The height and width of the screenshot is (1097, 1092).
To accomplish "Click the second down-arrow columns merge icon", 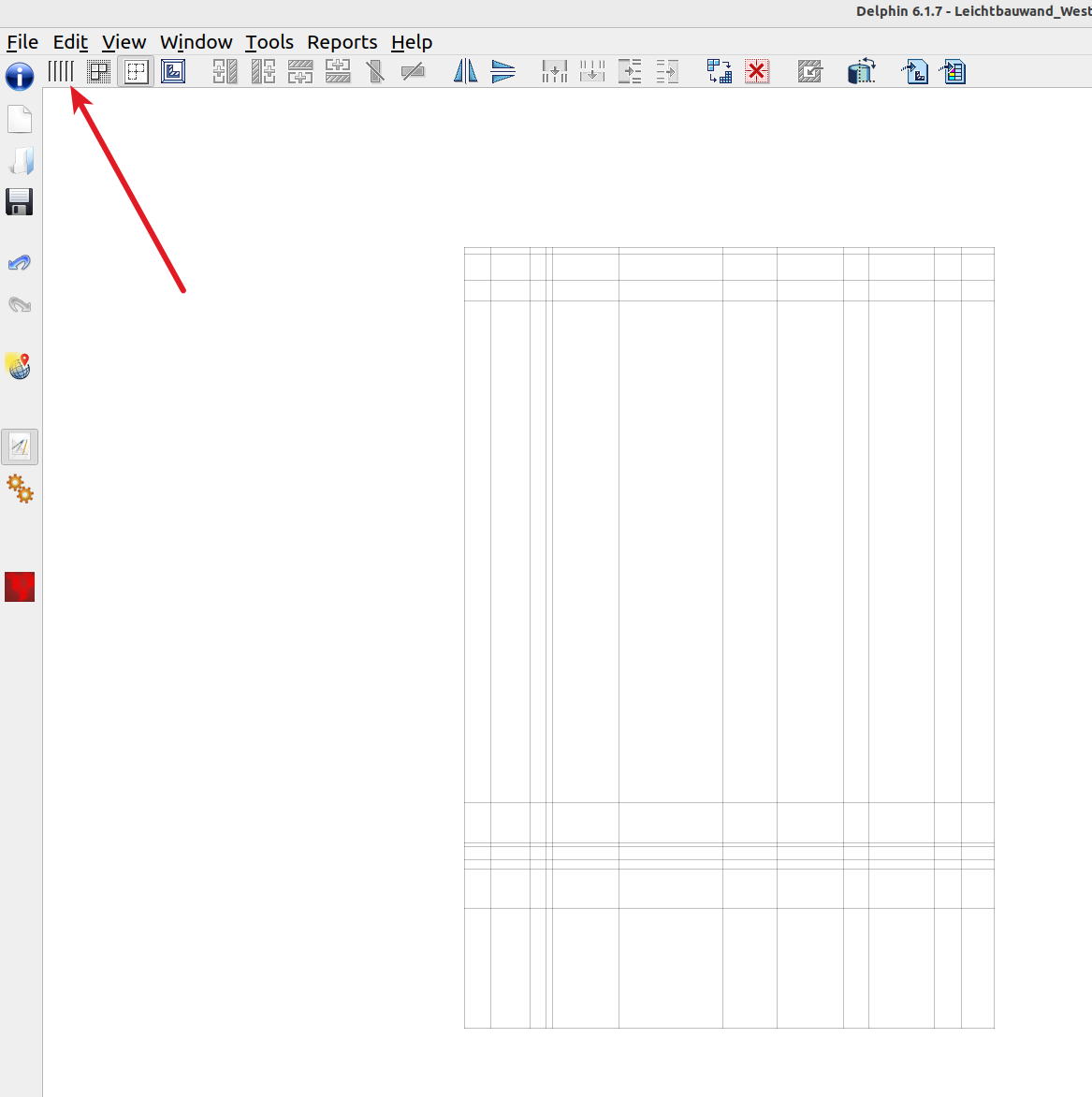I will point(592,71).
